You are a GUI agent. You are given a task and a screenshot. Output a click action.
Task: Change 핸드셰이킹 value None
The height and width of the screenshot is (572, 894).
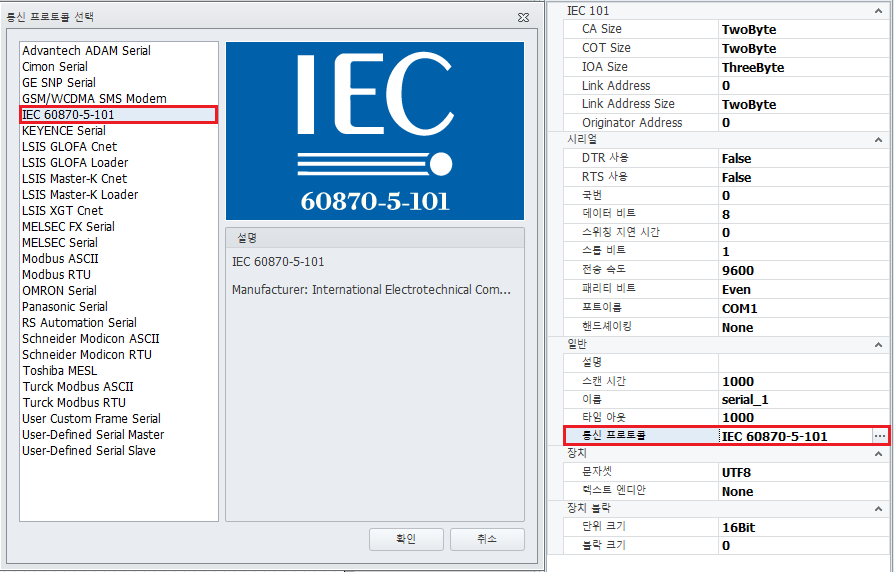click(x=803, y=327)
